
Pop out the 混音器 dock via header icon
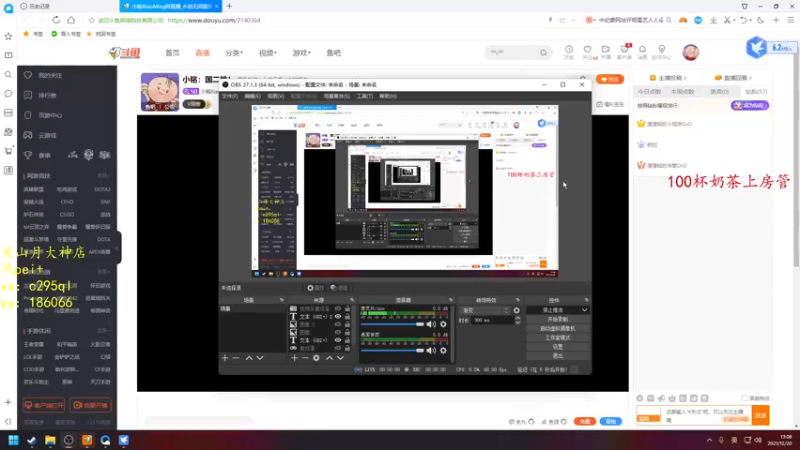click(x=451, y=300)
